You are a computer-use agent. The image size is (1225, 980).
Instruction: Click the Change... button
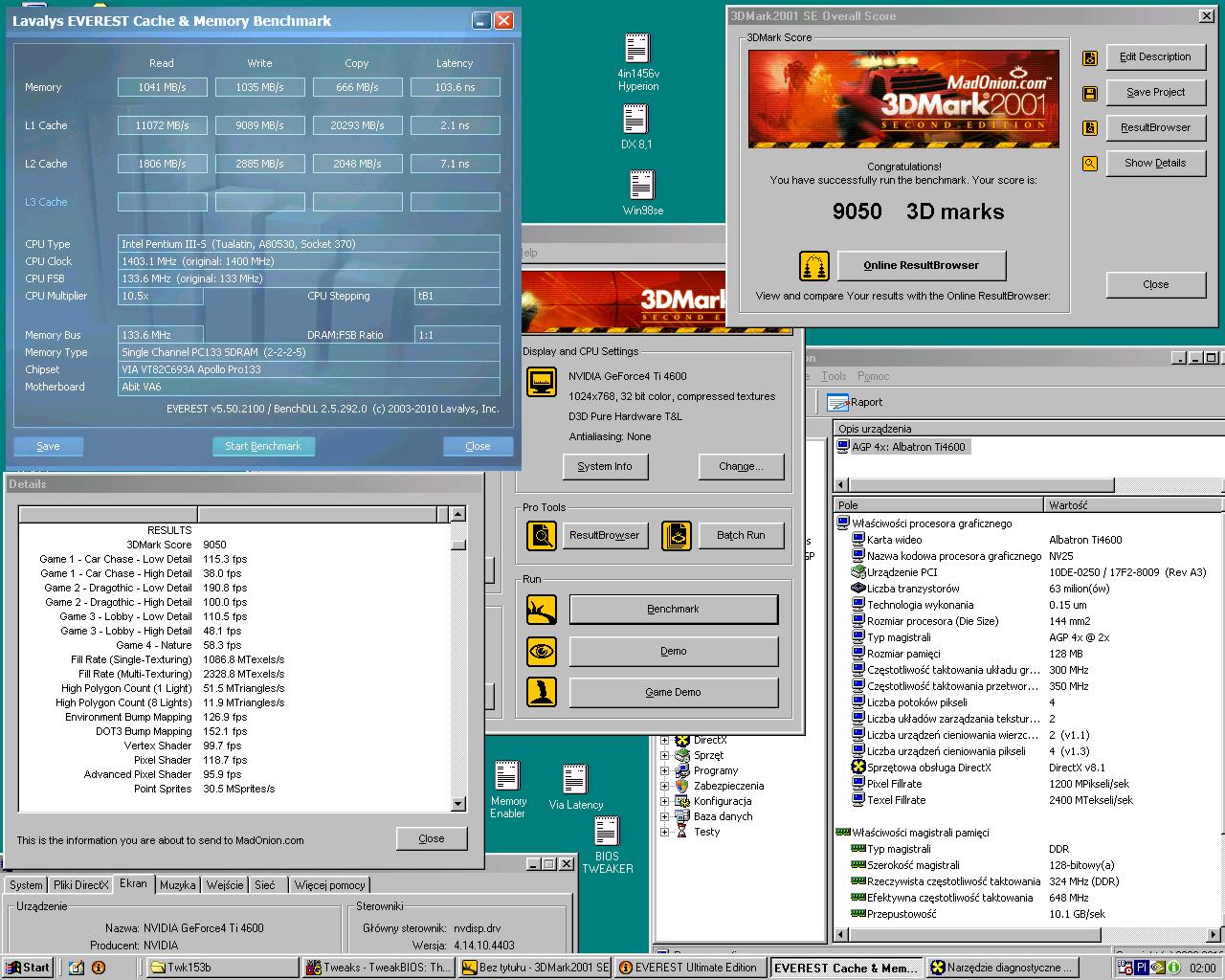pyautogui.click(x=741, y=467)
